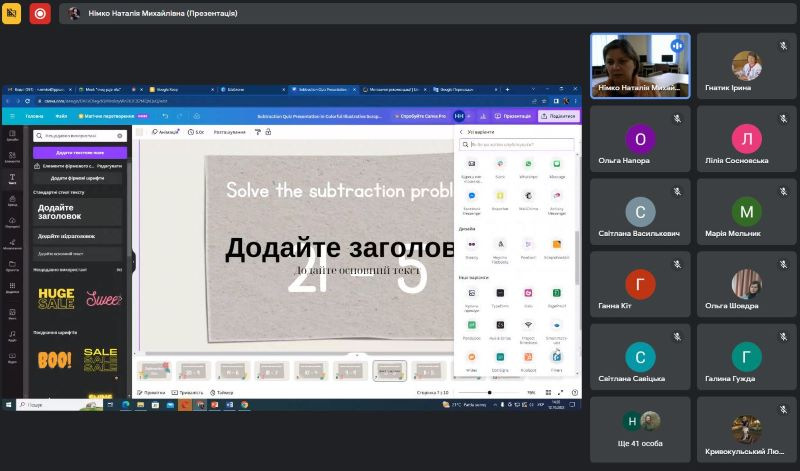The image size is (800, 471).
Task: Add a subheading text style
Action: [78, 236]
